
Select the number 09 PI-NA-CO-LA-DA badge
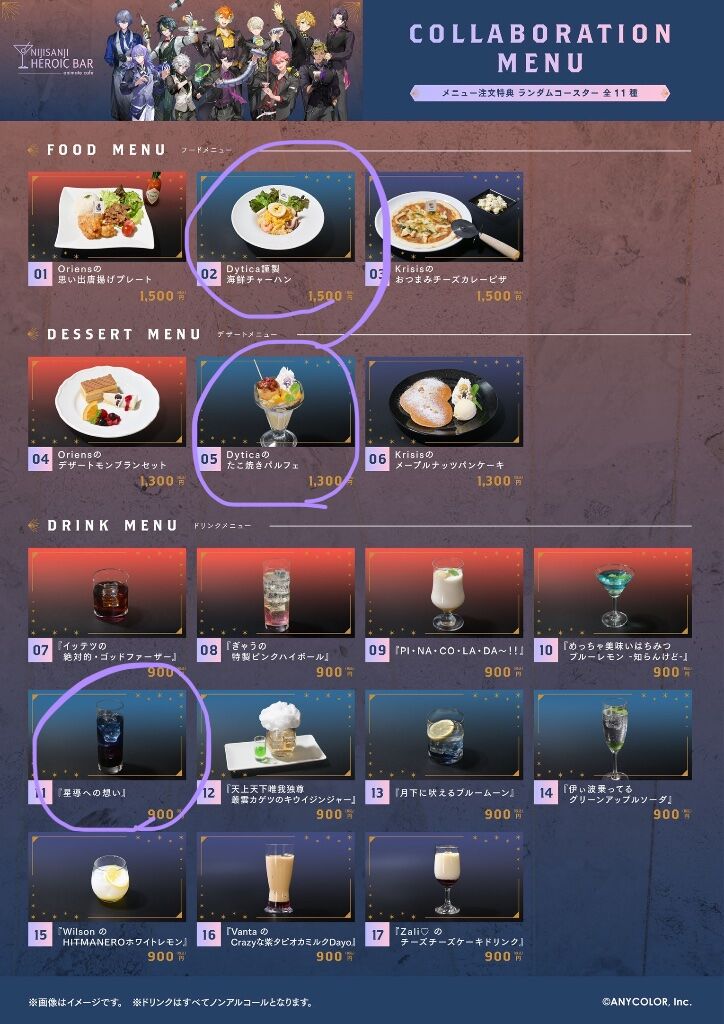[377, 650]
